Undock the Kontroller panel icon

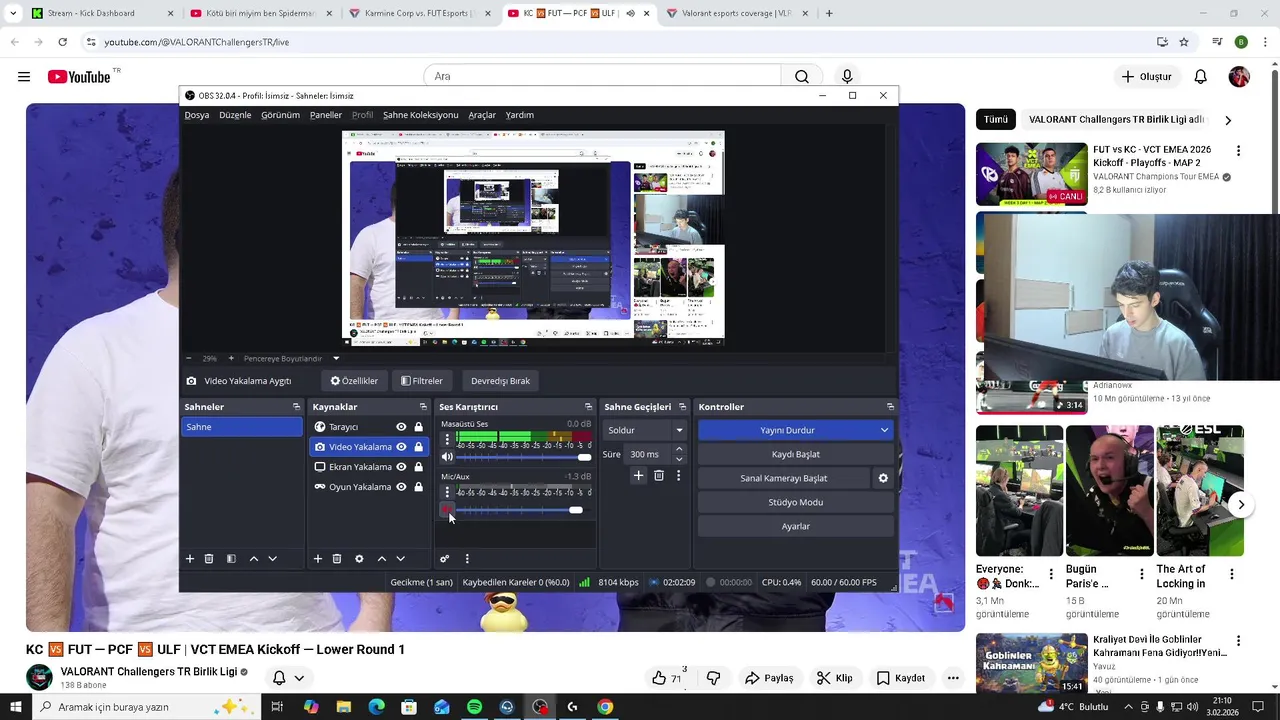[x=890, y=407]
